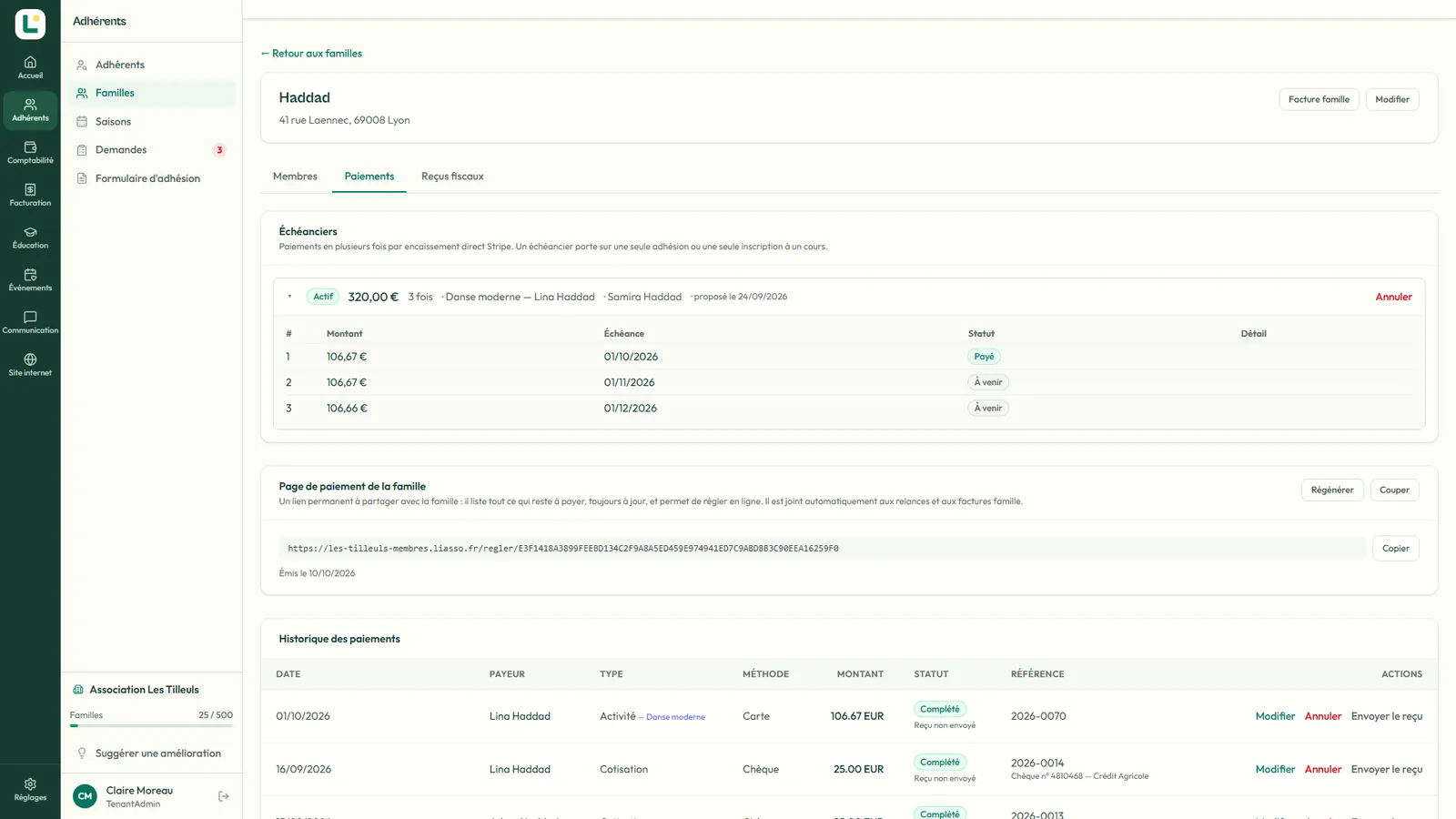Screen dimensions: 1456x819
Task: Open Adhérents list in submenu
Action: click(x=151, y=65)
